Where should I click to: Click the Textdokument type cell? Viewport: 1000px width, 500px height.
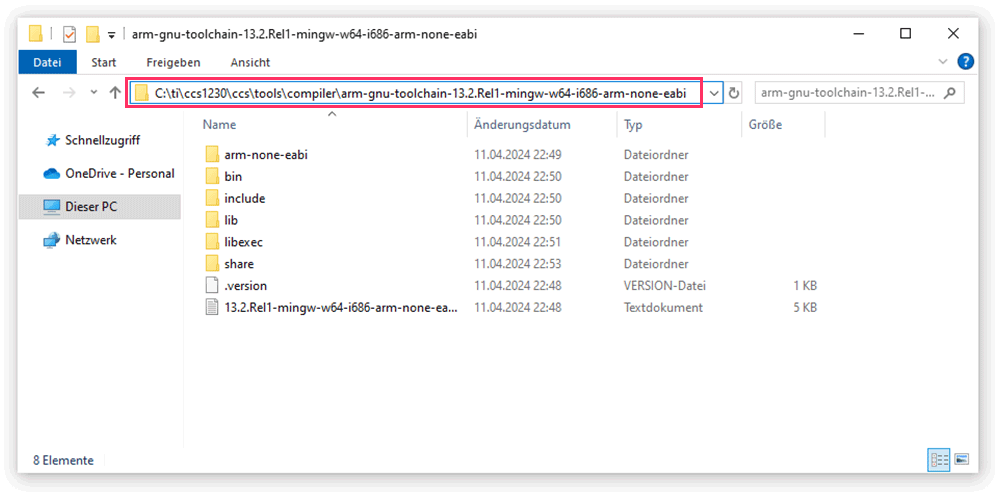[x=663, y=307]
